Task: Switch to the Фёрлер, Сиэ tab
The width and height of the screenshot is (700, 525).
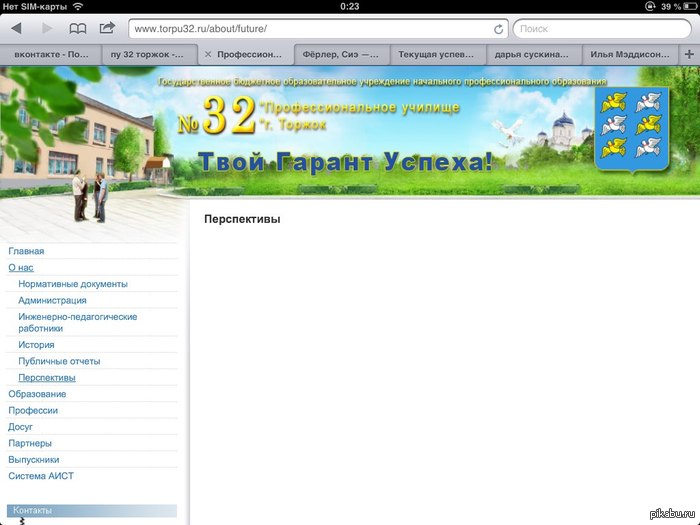Action: pos(340,55)
